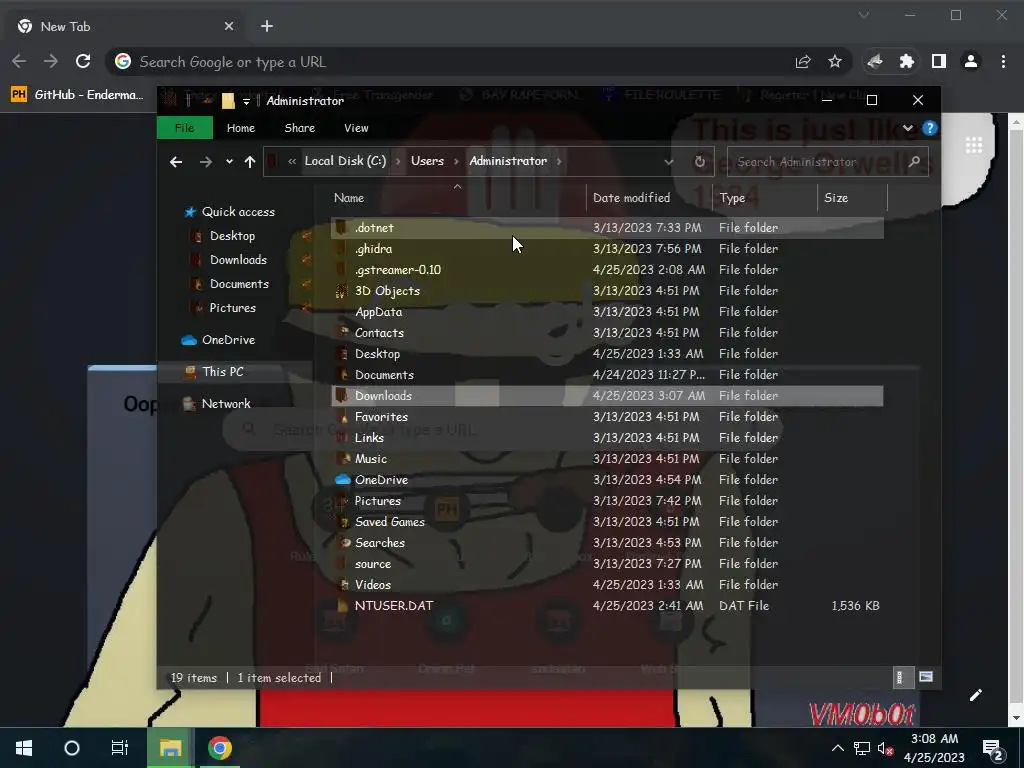
Task: Select the AppData folder
Action: [607, 312]
